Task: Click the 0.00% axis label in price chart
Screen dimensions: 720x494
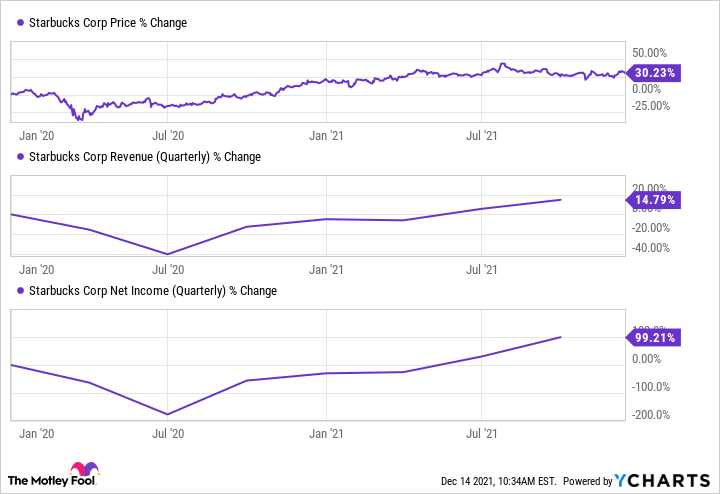Action: (x=646, y=89)
